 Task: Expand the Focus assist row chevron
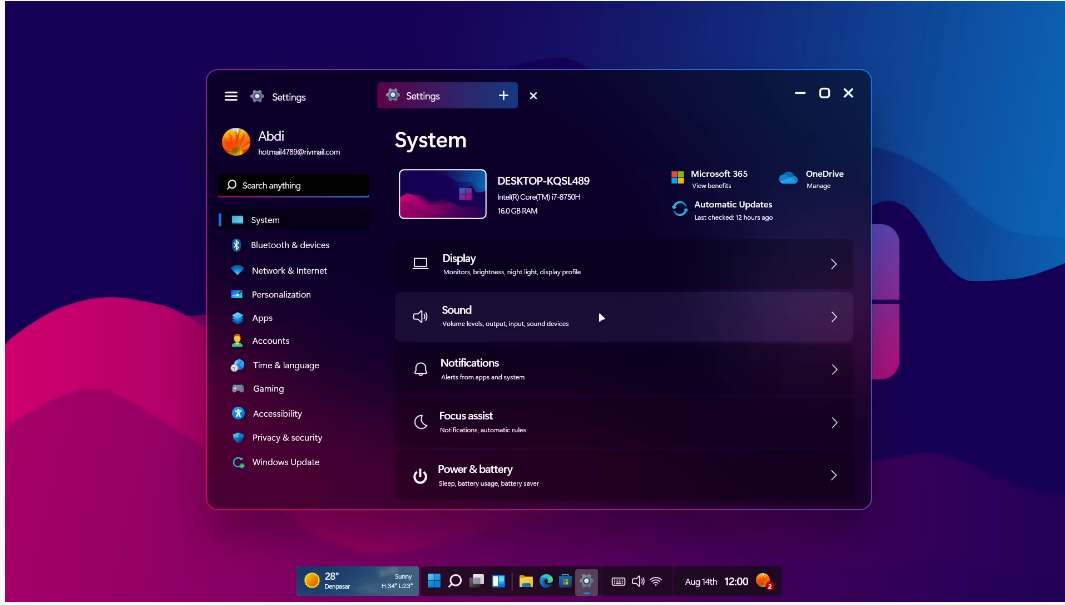tap(833, 422)
